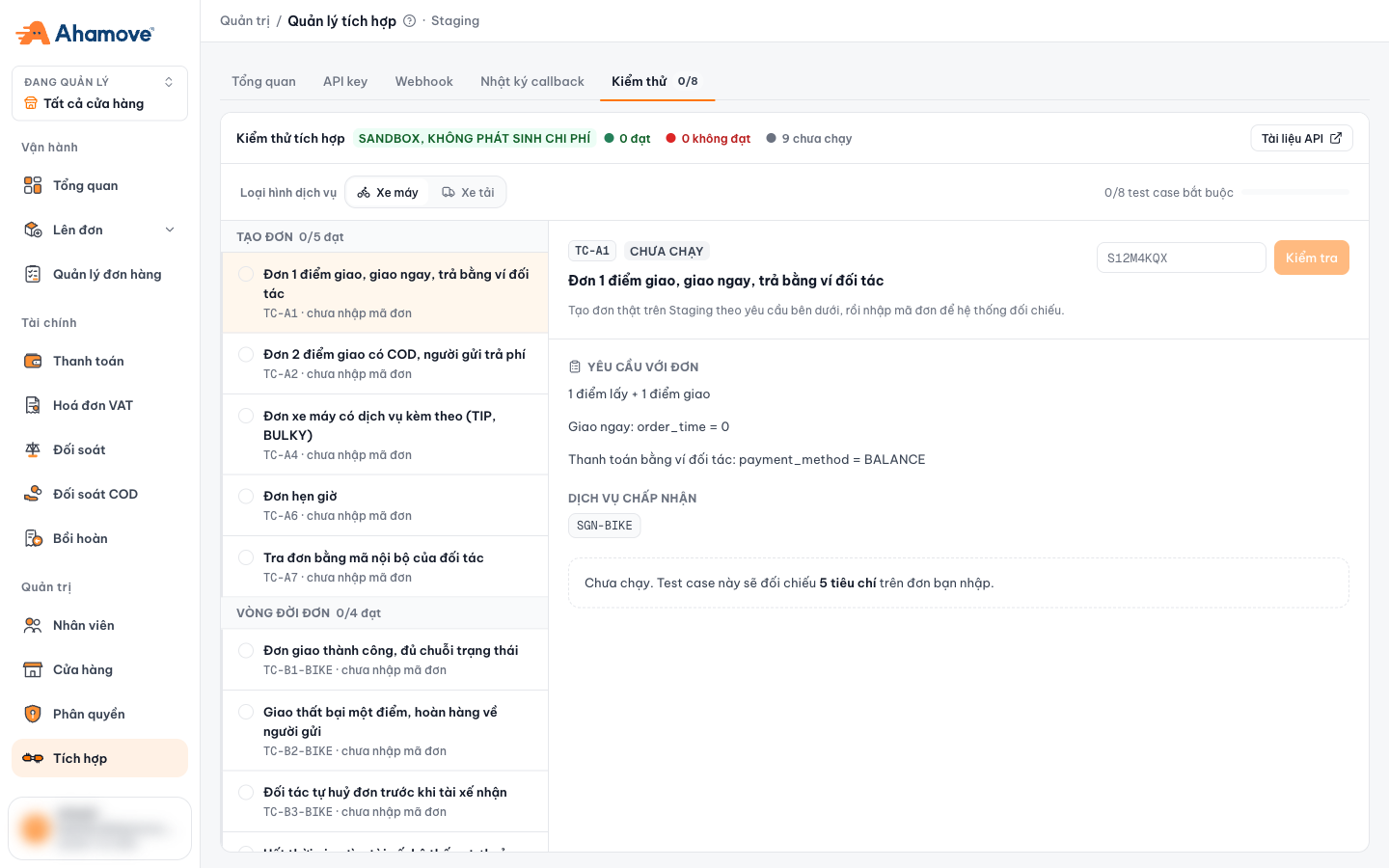1389x868 pixels.
Task: Click the '0 không đạt' status text
Action: coord(716,139)
